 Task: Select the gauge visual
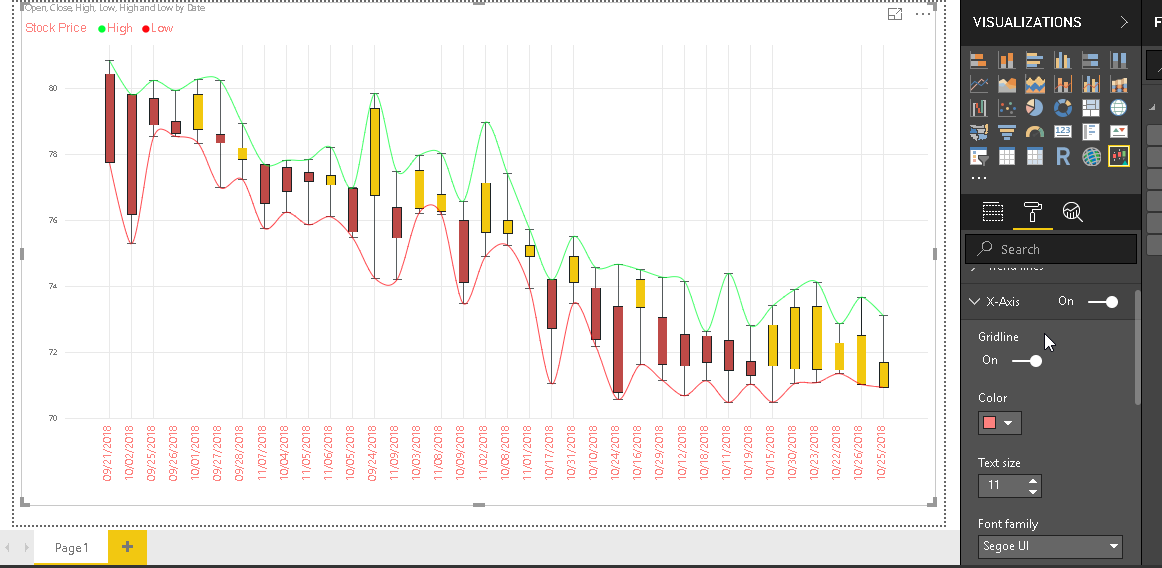point(1035,132)
